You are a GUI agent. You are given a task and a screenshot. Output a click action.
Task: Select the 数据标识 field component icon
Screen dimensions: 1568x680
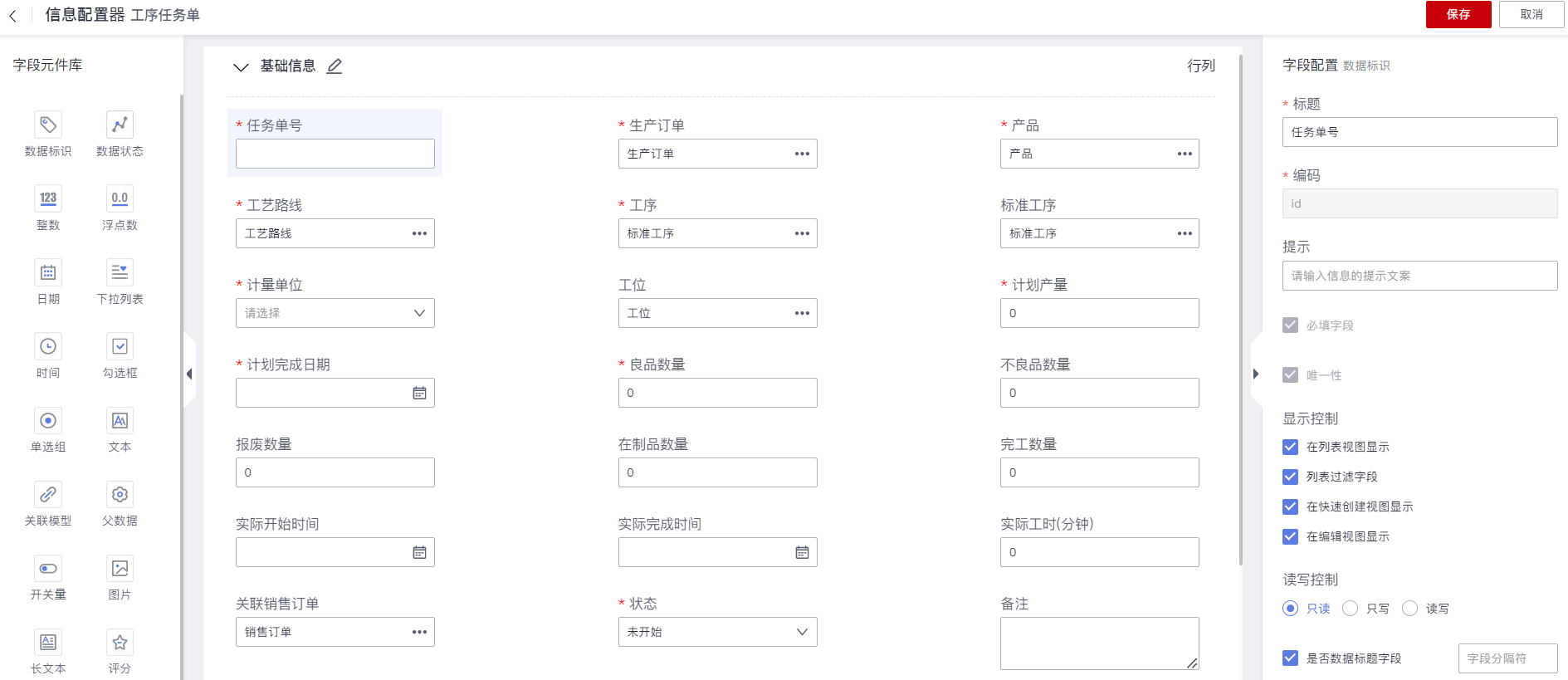point(48,125)
